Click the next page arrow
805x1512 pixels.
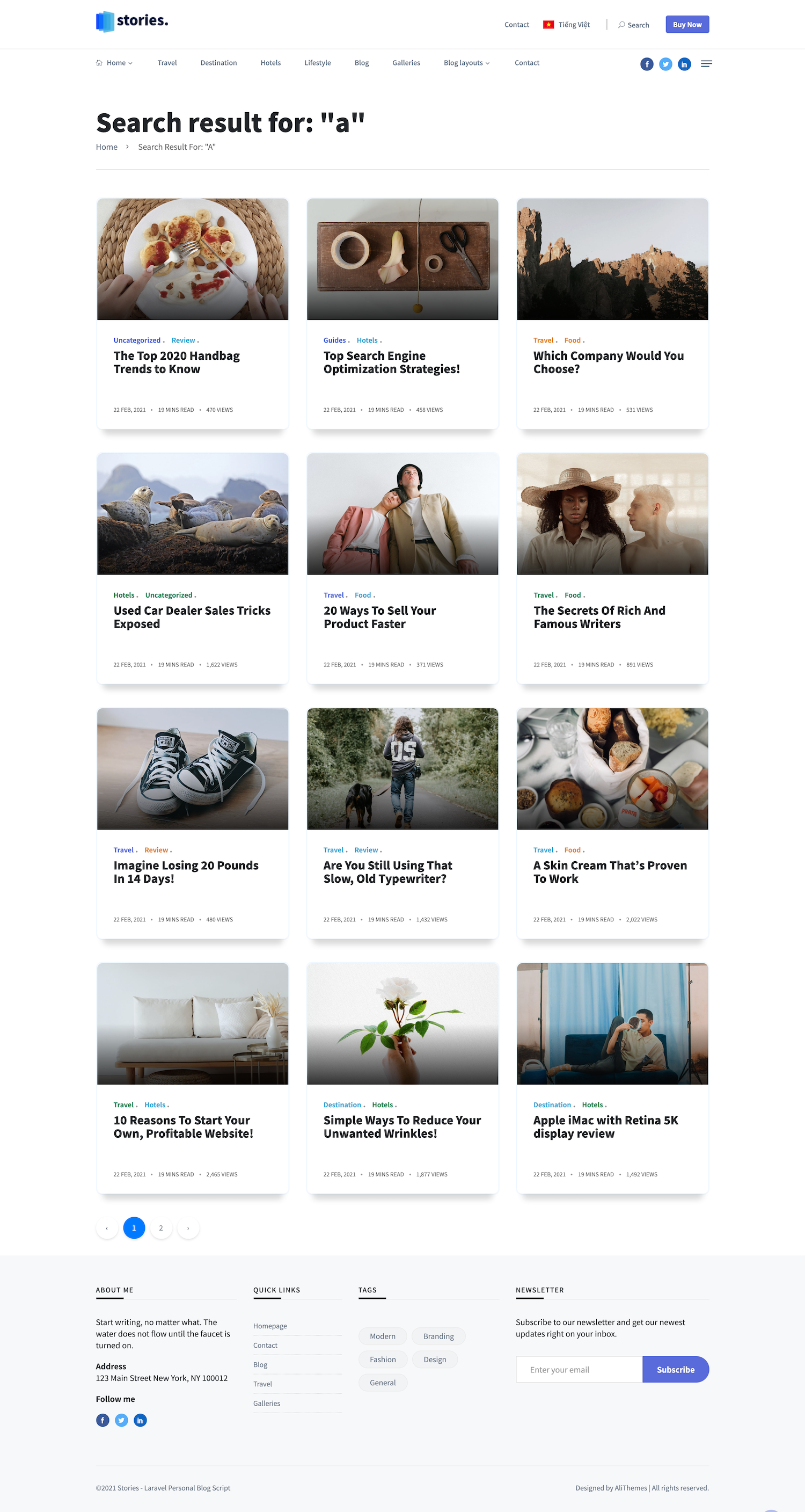(x=188, y=1228)
